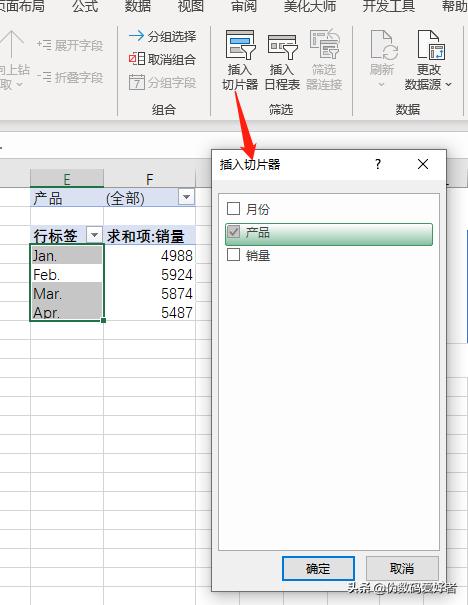Open the 数据 ribbon tab

(138, 6)
